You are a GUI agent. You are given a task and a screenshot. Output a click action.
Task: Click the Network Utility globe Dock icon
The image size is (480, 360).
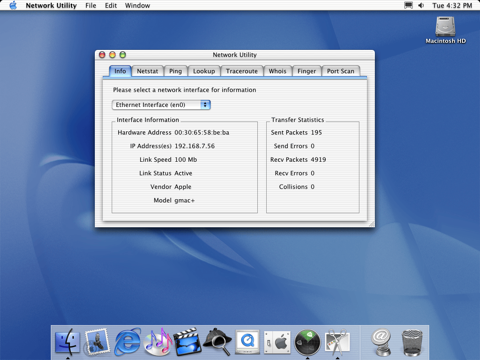(x=307, y=342)
